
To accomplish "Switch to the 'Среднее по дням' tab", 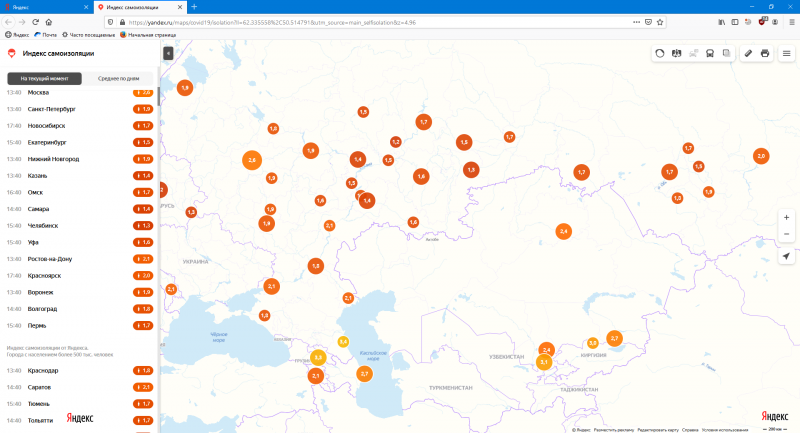I will [118, 79].
